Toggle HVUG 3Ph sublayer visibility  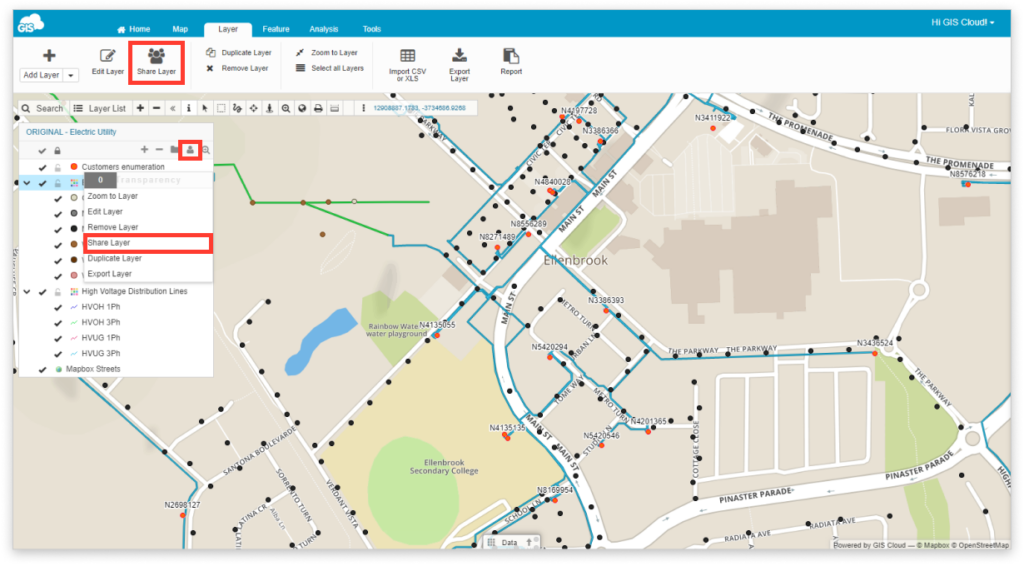tap(58, 354)
